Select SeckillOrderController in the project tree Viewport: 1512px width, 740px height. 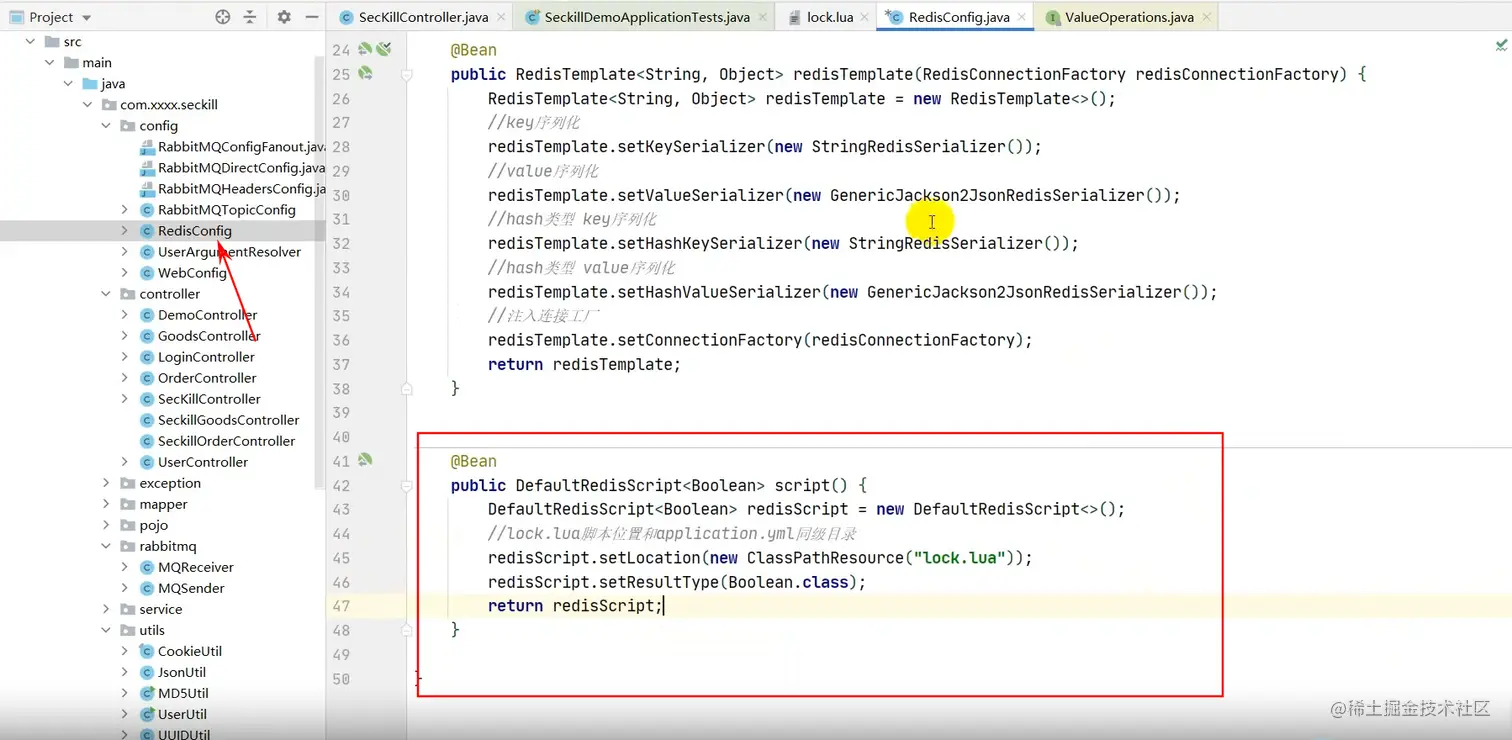tap(226, 441)
